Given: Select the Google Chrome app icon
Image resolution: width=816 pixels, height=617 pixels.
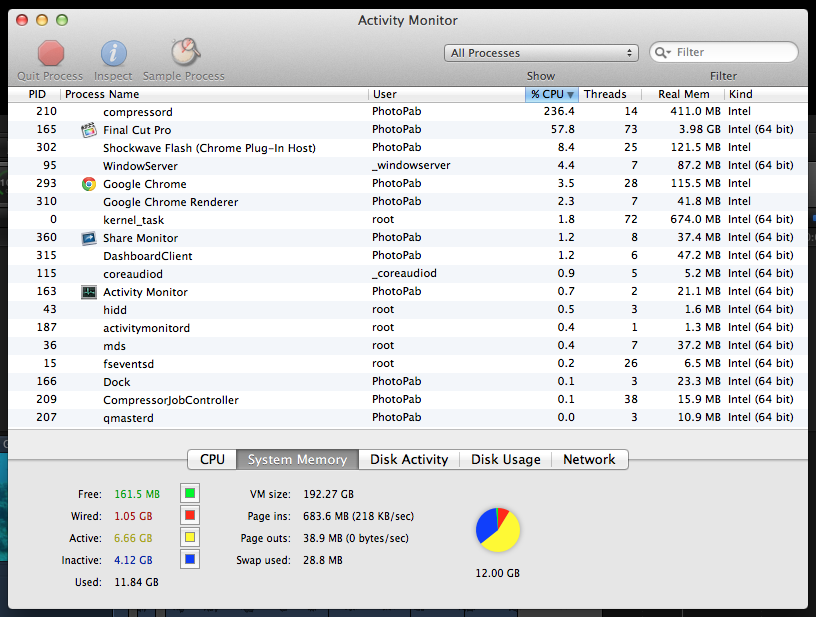Looking at the screenshot, I should (89, 184).
